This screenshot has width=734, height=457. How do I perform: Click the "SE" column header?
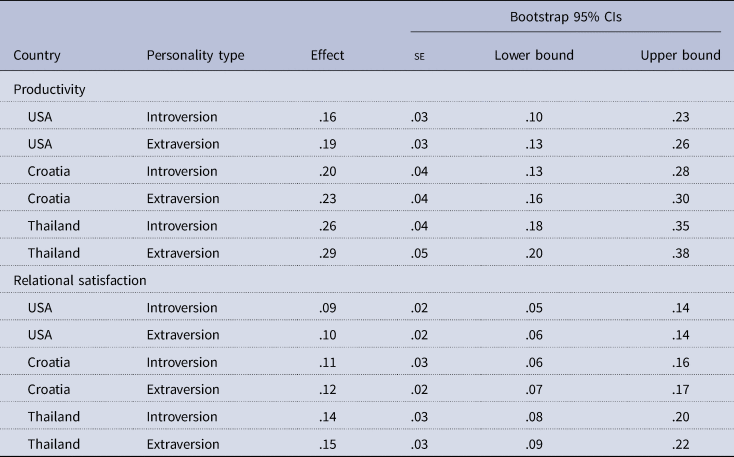click(417, 57)
